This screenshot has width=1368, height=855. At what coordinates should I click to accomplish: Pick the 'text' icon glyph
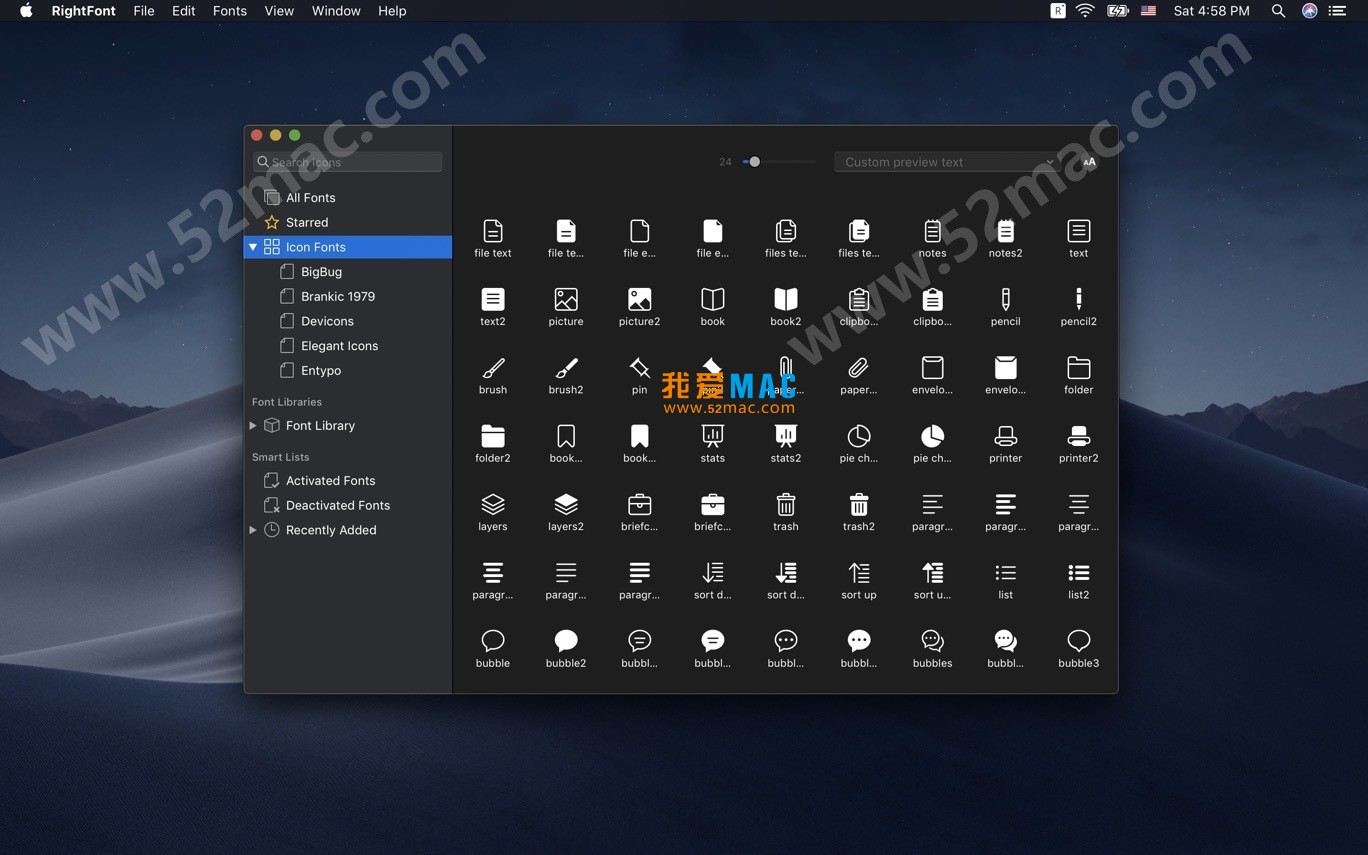(x=1078, y=231)
